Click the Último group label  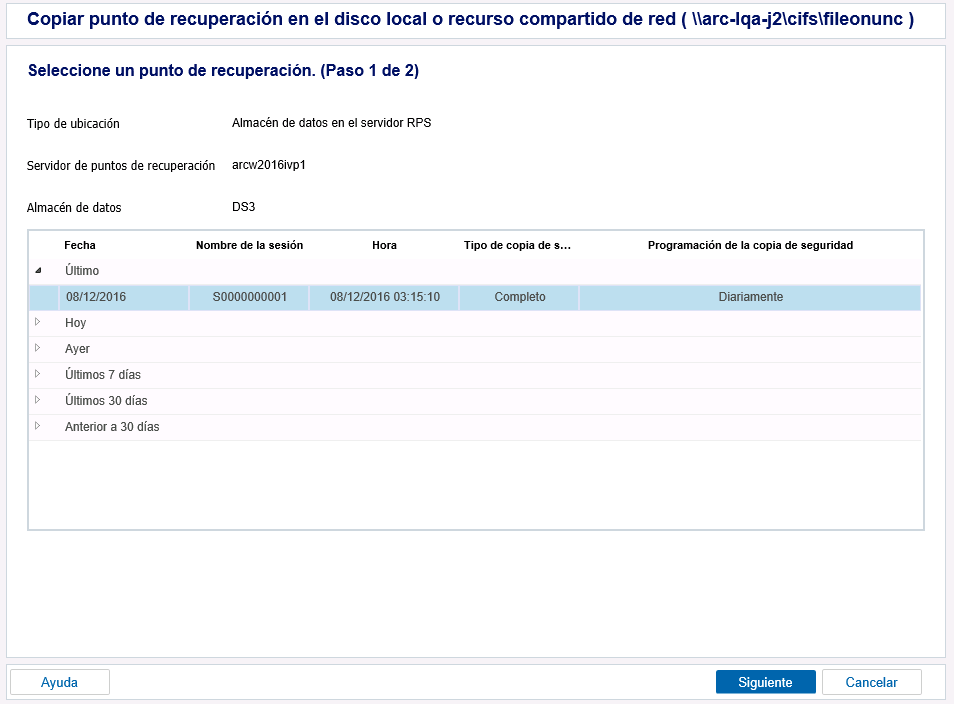82,271
